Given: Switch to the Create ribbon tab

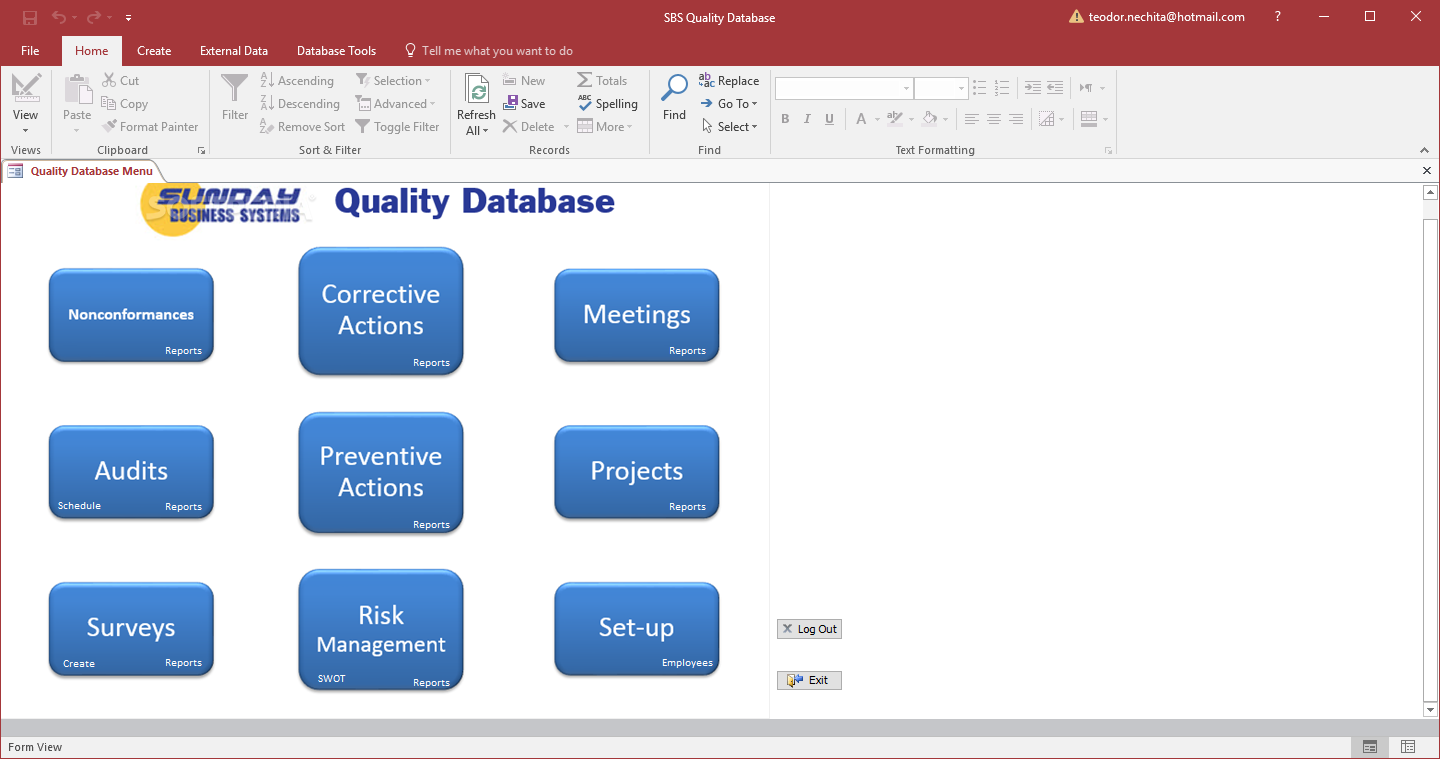Looking at the screenshot, I should 154,51.
